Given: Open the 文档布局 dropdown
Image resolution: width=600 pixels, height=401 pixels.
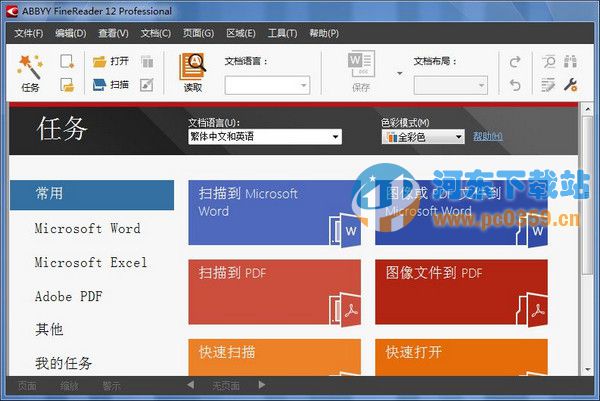Looking at the screenshot, I should (x=450, y=85).
